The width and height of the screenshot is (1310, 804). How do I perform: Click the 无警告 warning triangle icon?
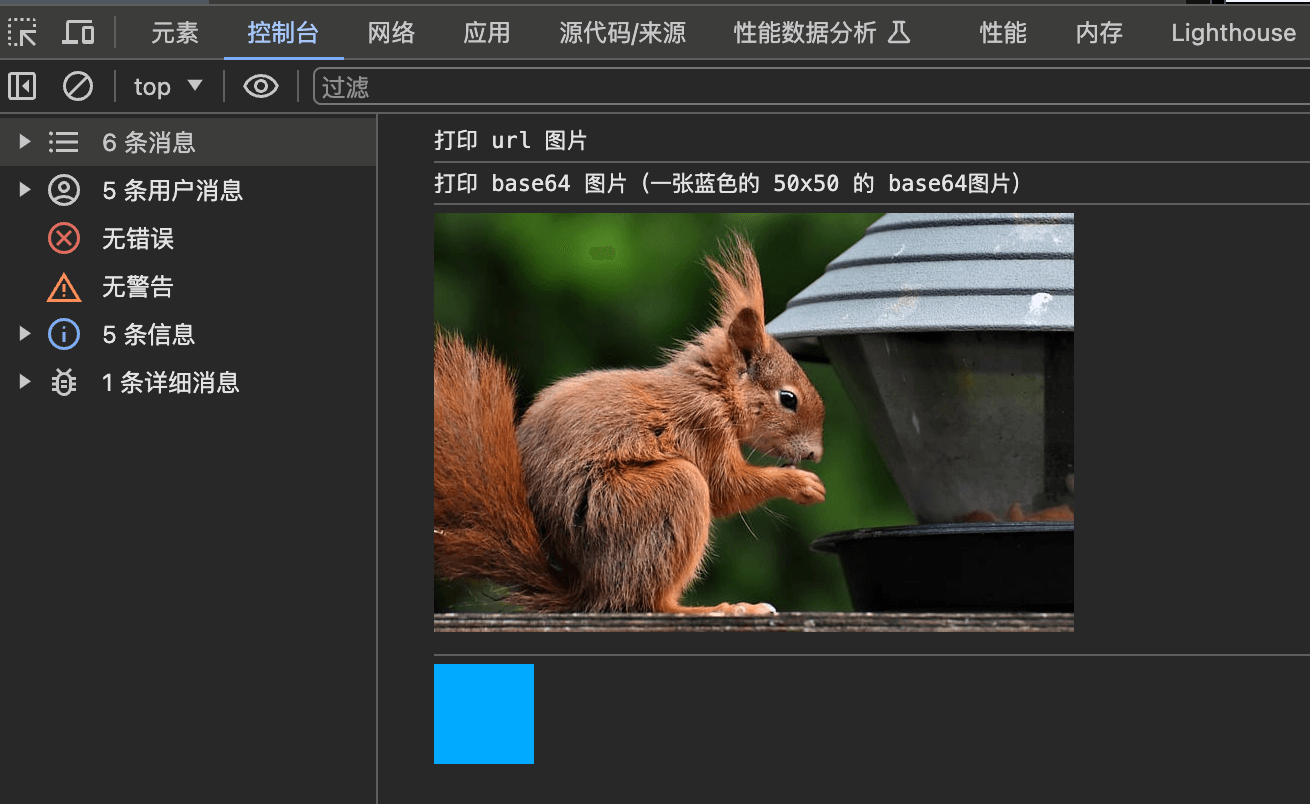(x=64, y=287)
